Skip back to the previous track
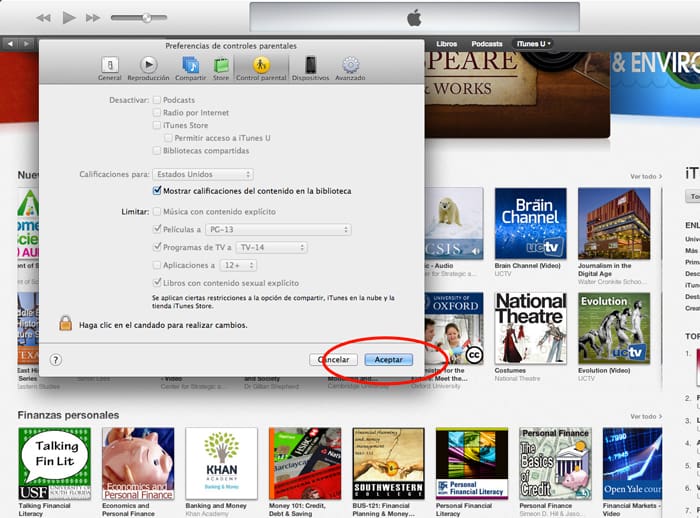This screenshot has width=700, height=518. click(43, 18)
